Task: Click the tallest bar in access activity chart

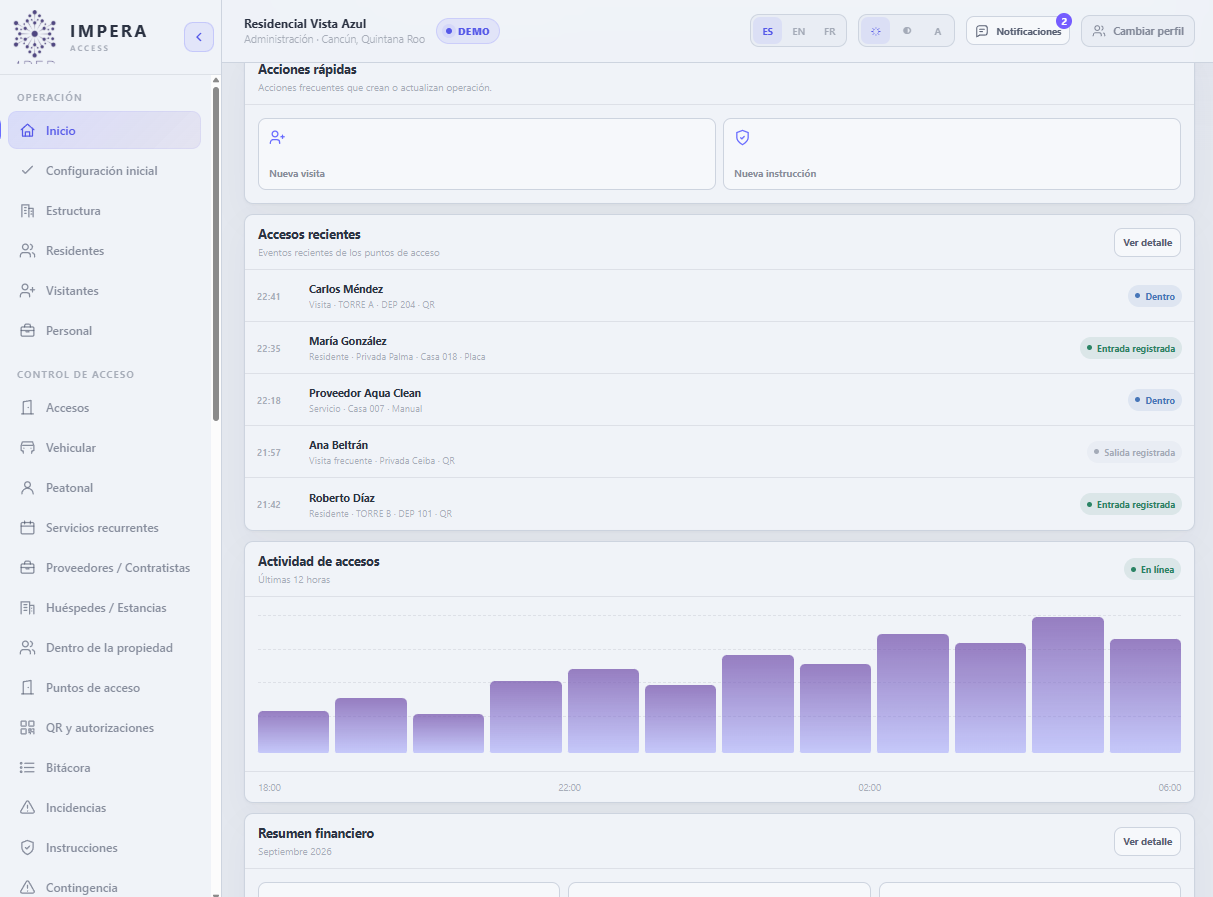Action: [1068, 685]
